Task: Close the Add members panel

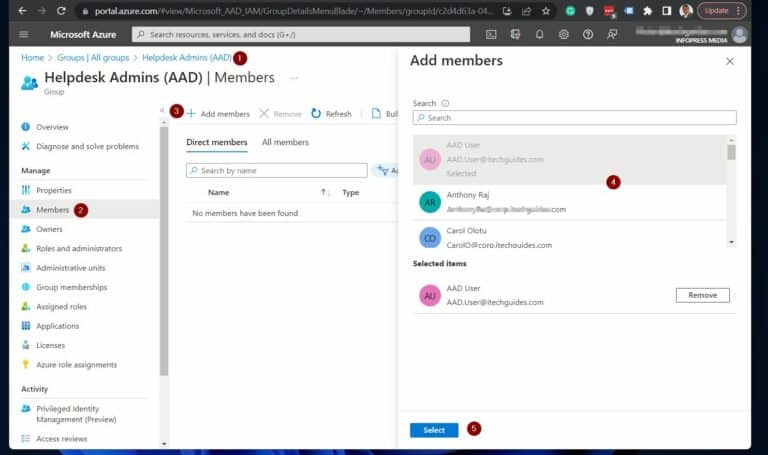Action: pyautogui.click(x=730, y=61)
